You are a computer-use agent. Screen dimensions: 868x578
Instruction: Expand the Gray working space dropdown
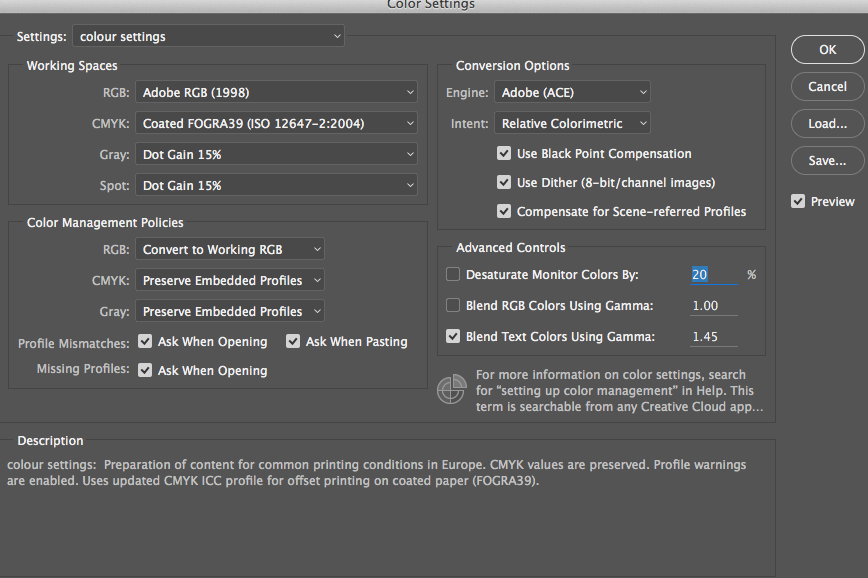(x=276, y=155)
